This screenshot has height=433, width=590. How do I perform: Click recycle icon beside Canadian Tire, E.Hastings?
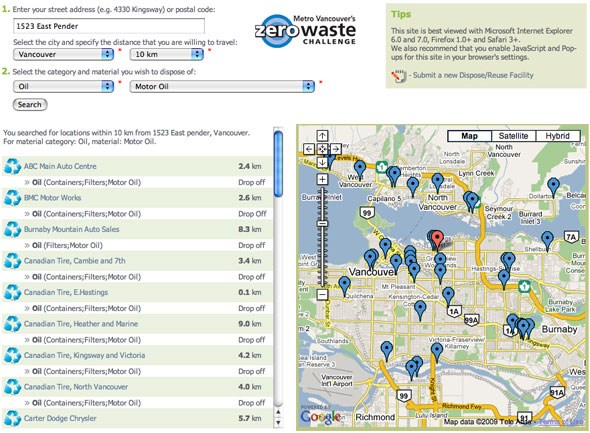12,292
